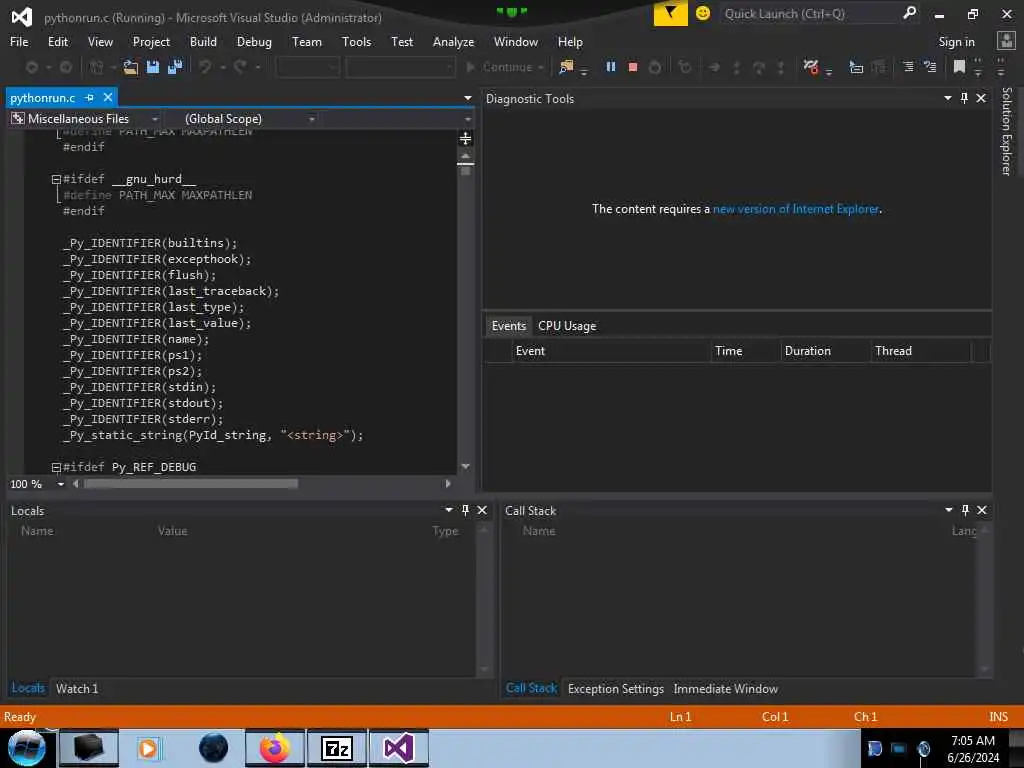Click the feedback smiley face icon
The width and height of the screenshot is (1024, 768).
(703, 13)
